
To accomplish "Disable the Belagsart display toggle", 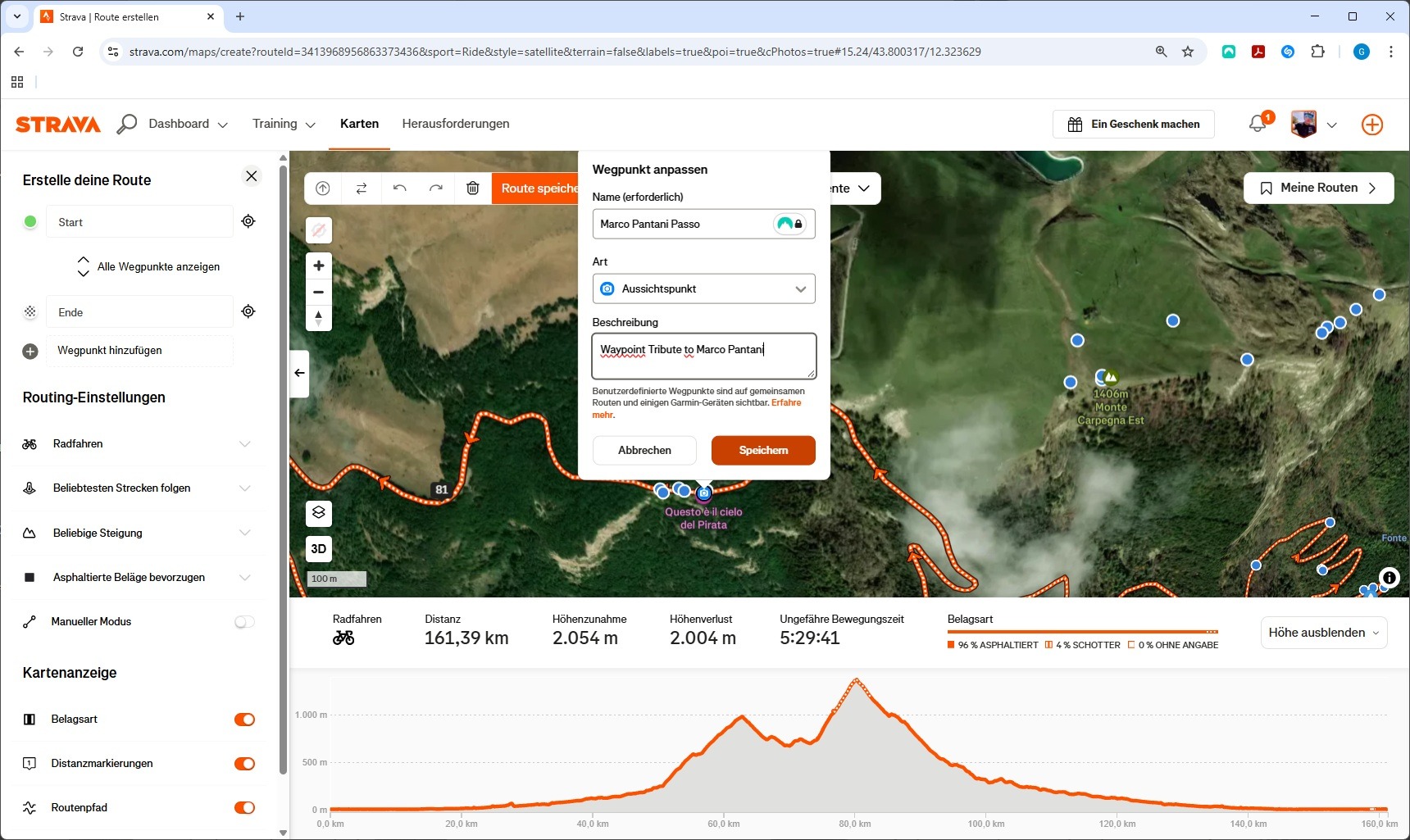I will [244, 720].
